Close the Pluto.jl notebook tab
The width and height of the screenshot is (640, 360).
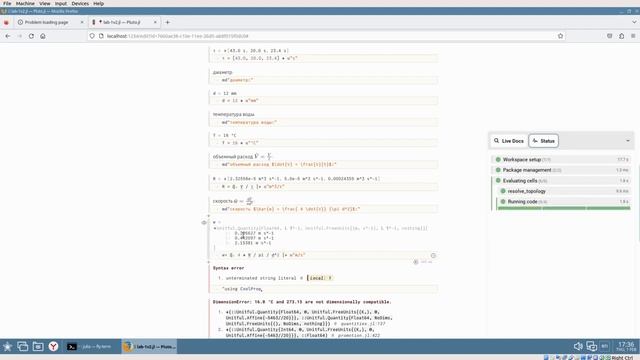point(155,22)
